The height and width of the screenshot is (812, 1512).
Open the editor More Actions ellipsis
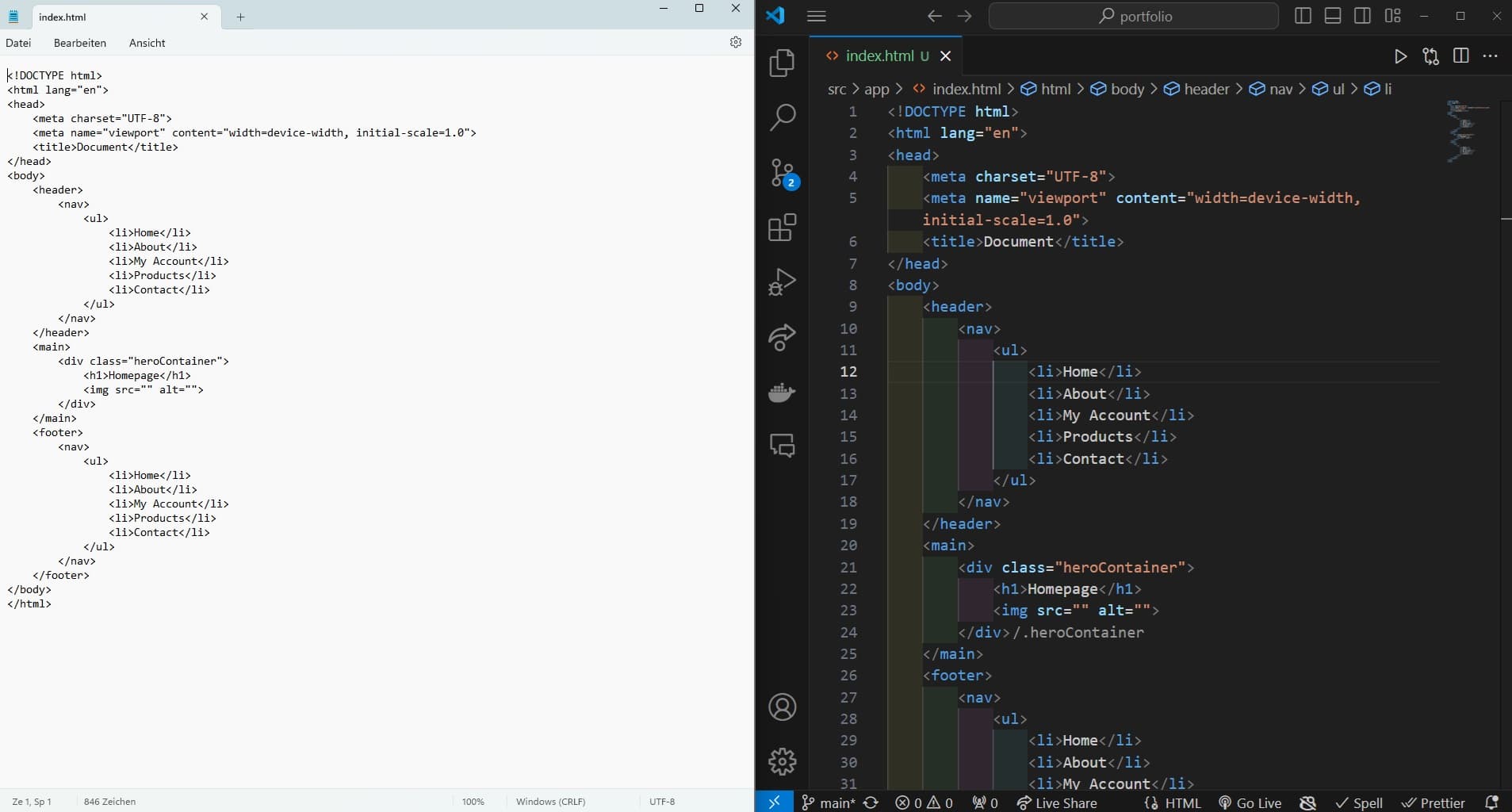(x=1491, y=56)
